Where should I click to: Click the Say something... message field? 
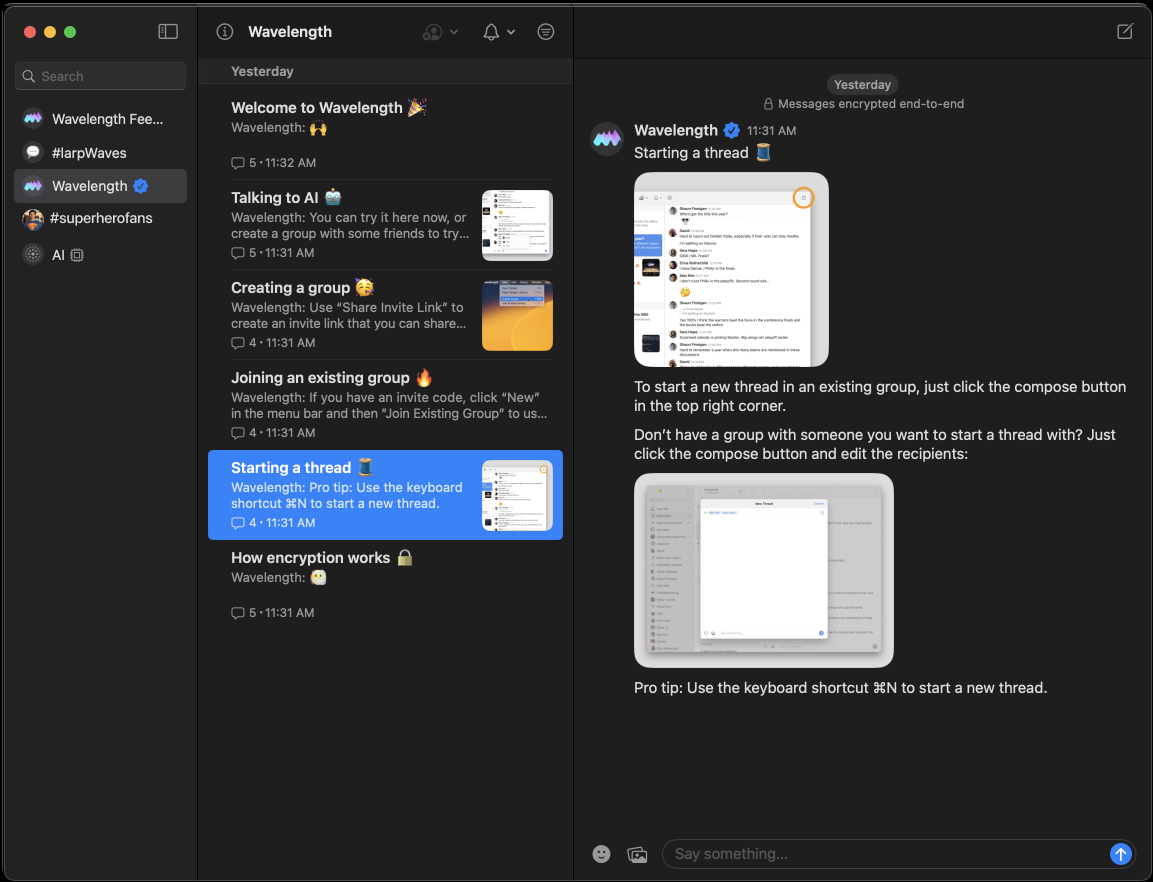tap(885, 854)
